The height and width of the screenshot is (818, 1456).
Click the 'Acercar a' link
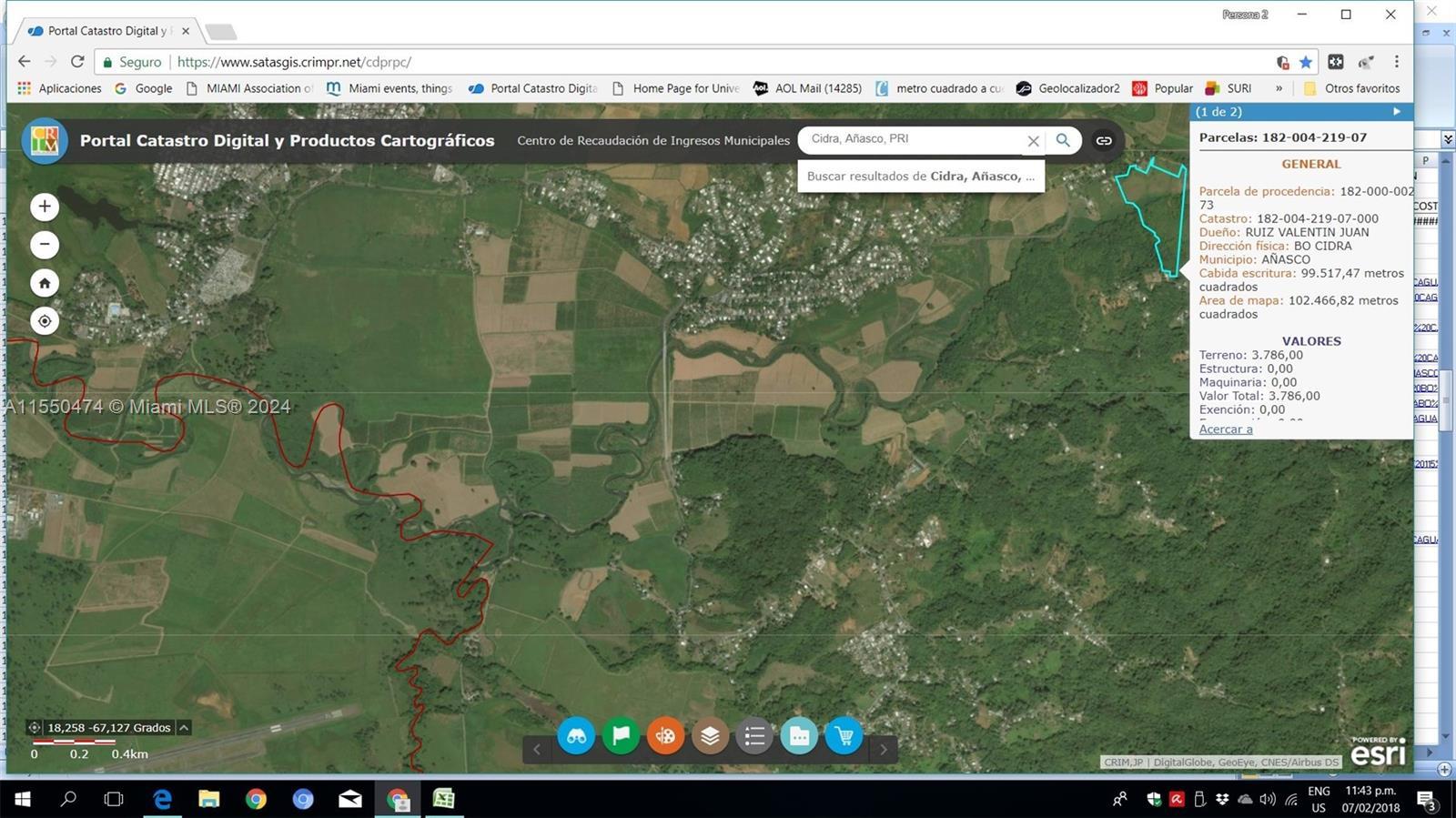point(1226,429)
